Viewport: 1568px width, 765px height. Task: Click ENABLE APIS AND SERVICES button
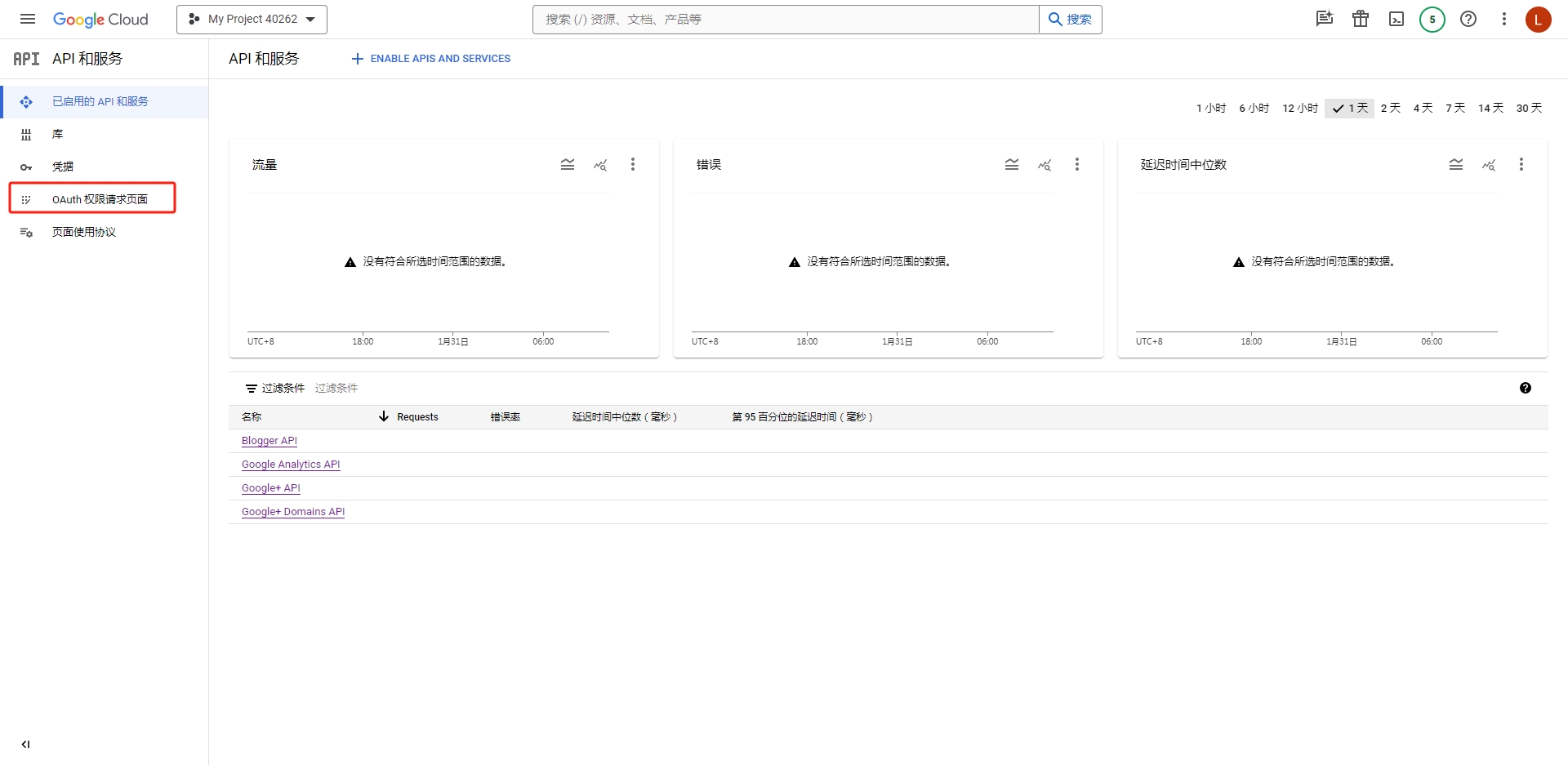(430, 59)
